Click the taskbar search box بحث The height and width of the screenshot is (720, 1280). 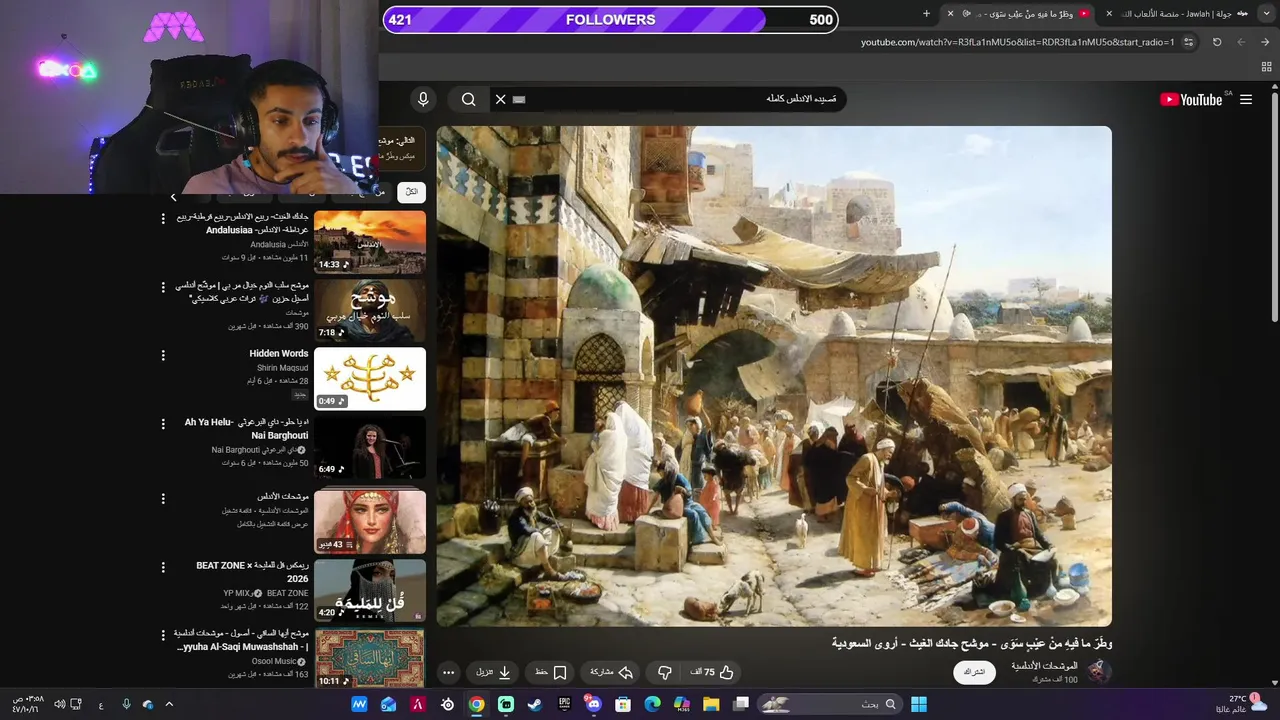[x=830, y=704]
